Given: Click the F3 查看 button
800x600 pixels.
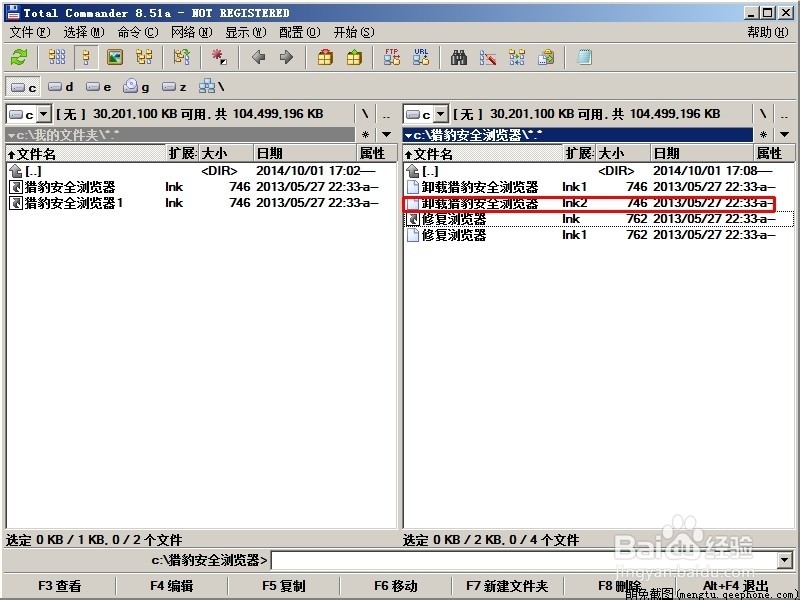Looking at the screenshot, I should pyautogui.click(x=60, y=586).
